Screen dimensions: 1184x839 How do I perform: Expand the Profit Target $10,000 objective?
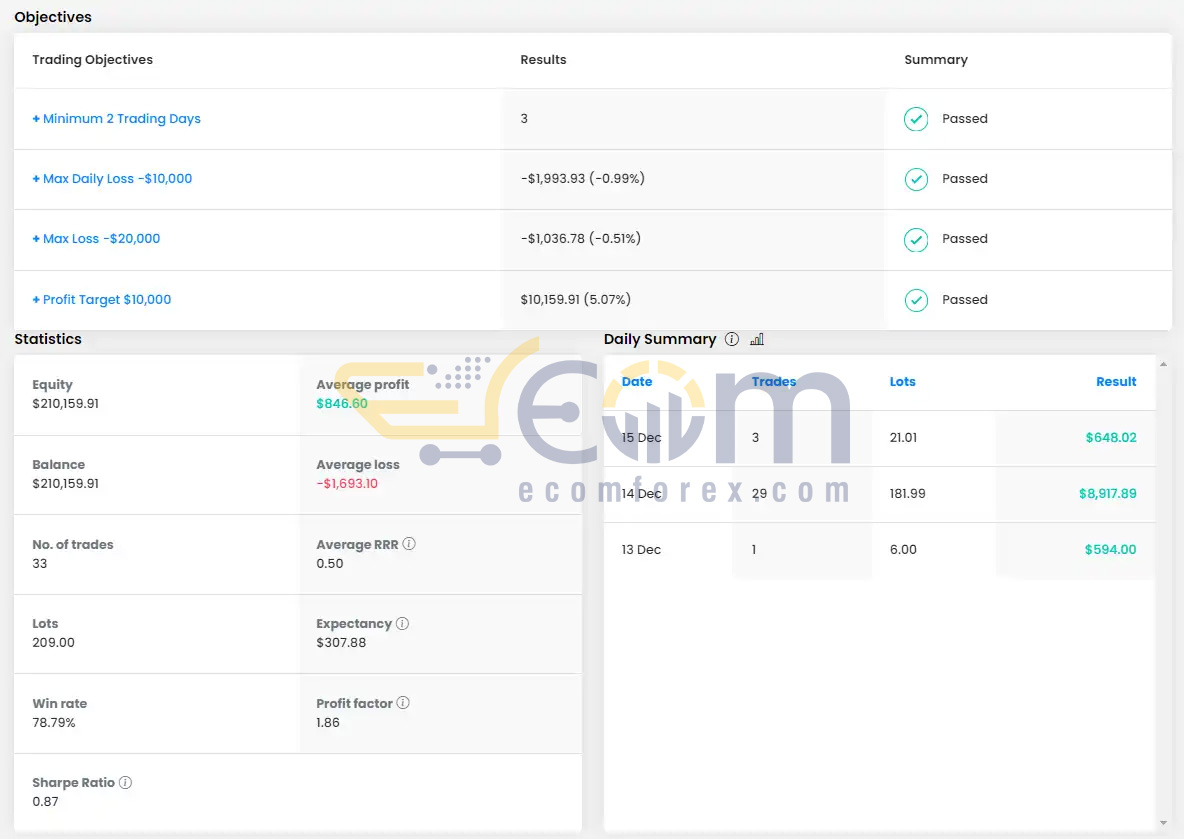click(x=101, y=299)
